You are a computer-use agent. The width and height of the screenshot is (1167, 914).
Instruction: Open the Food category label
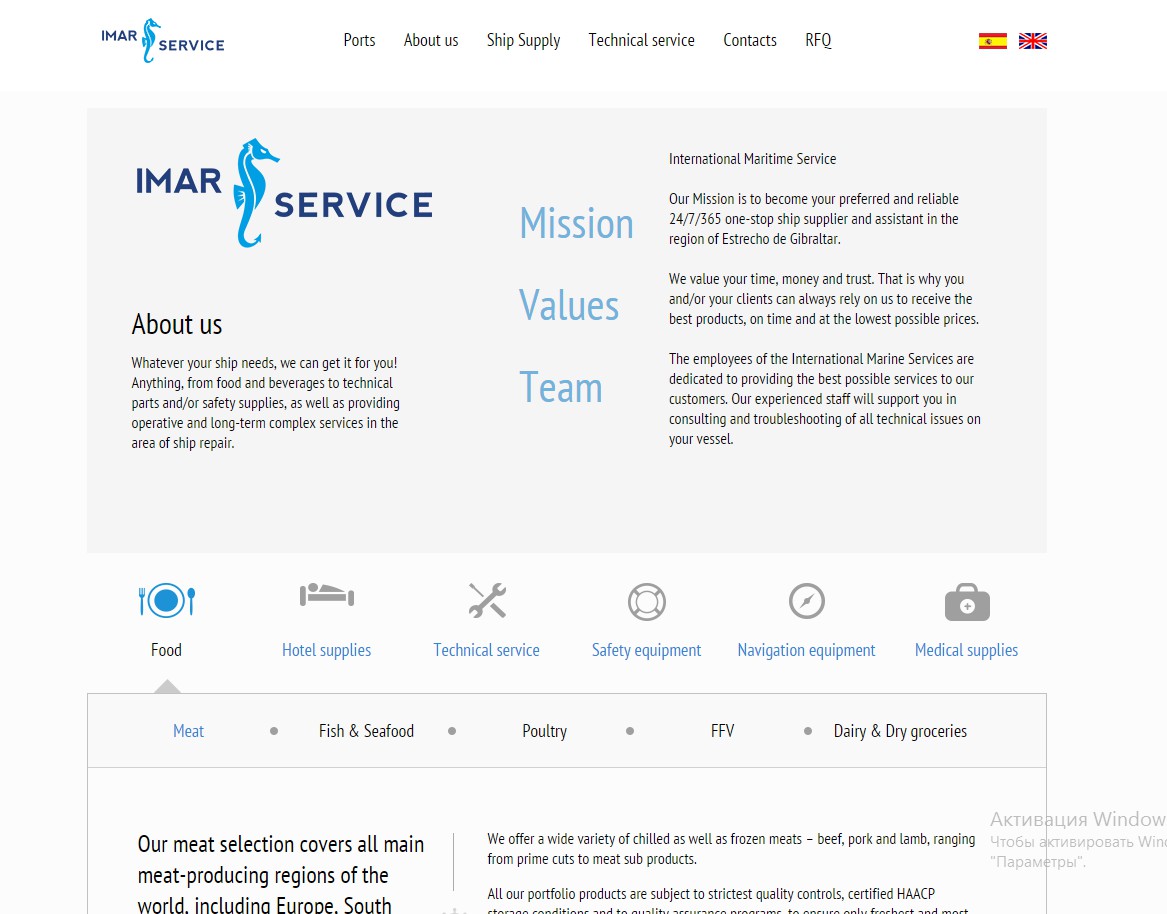coord(166,650)
